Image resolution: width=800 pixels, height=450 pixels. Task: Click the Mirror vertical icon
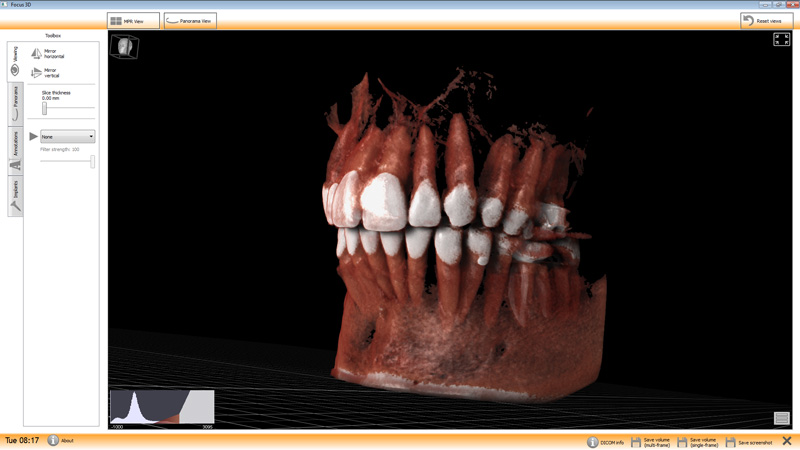(x=37, y=73)
